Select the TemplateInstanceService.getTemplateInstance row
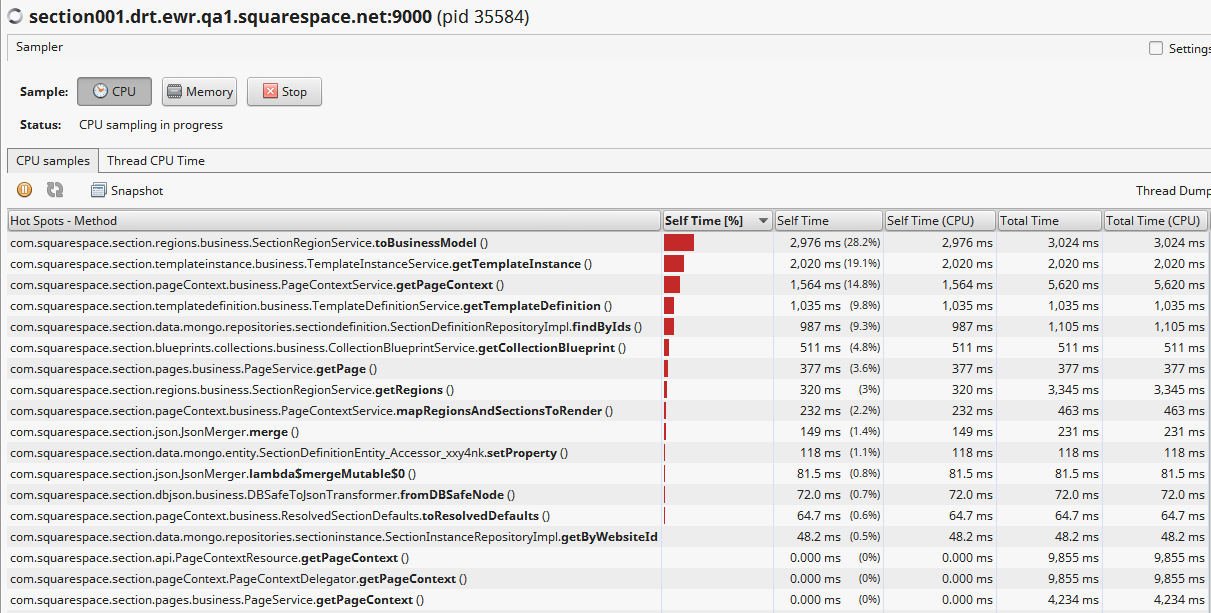 point(608,263)
